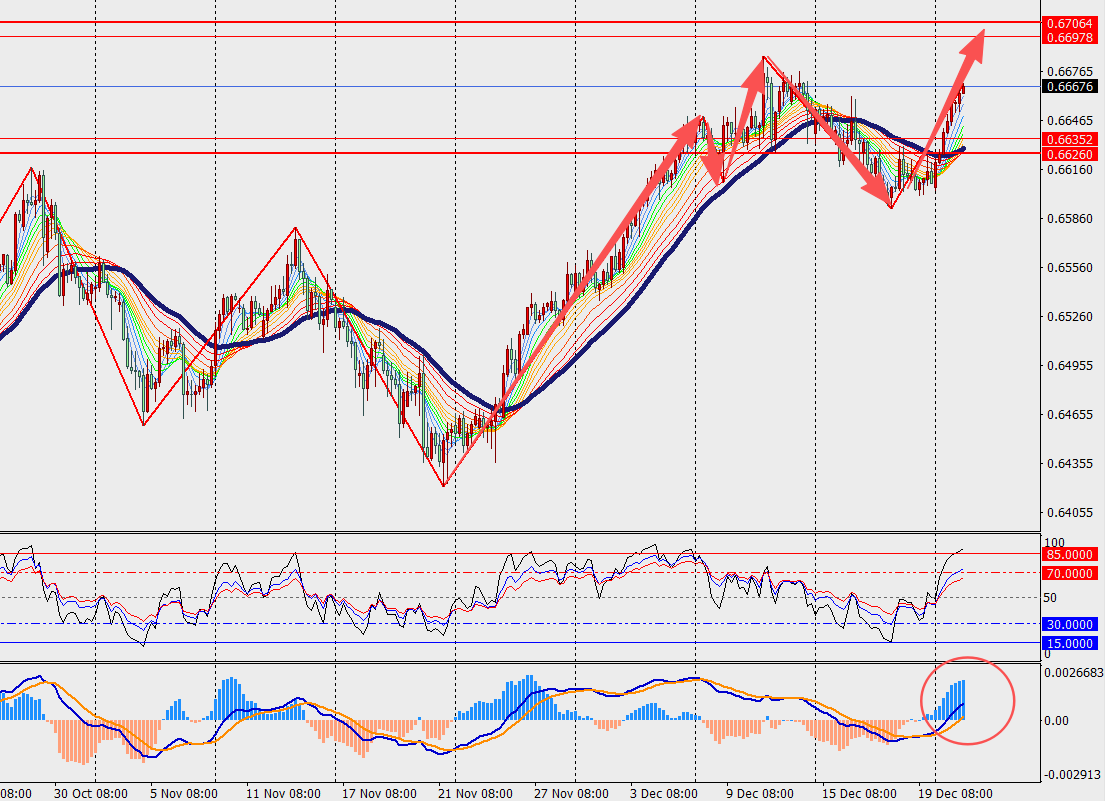Screen dimensions: 1105x801
Task: Click the red 0.67064 price level label
Action: point(1072,22)
